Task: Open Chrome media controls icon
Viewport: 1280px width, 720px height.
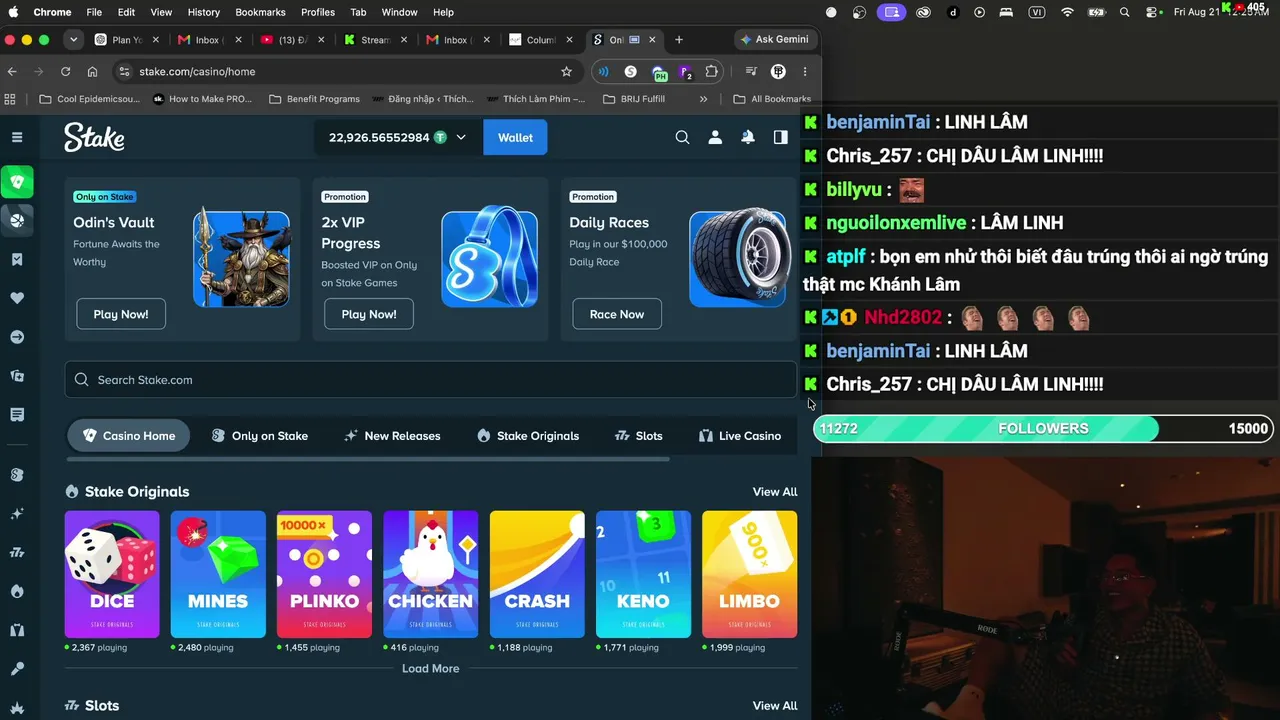Action: click(751, 71)
